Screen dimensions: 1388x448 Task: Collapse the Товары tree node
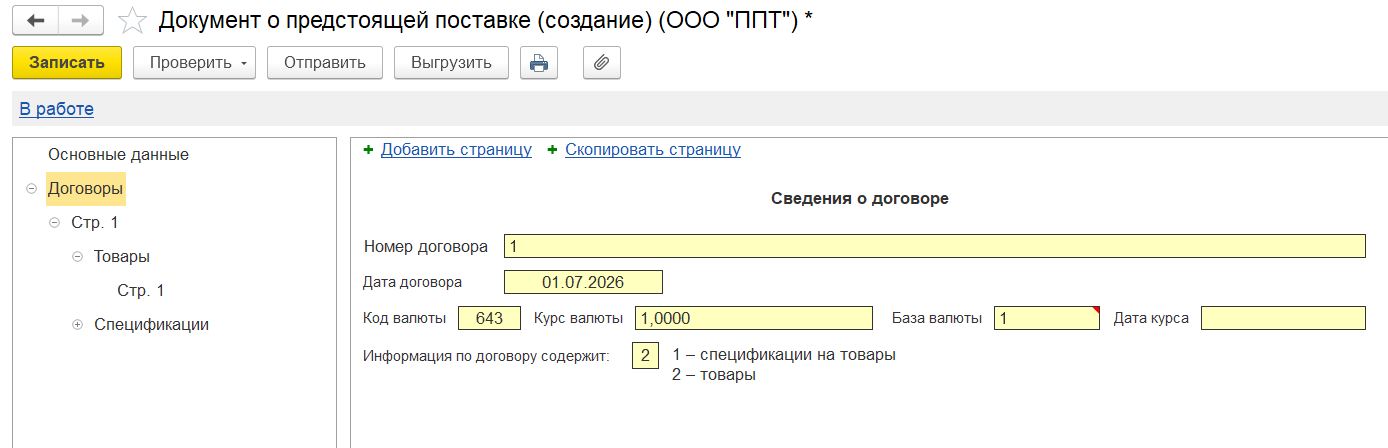coord(77,256)
